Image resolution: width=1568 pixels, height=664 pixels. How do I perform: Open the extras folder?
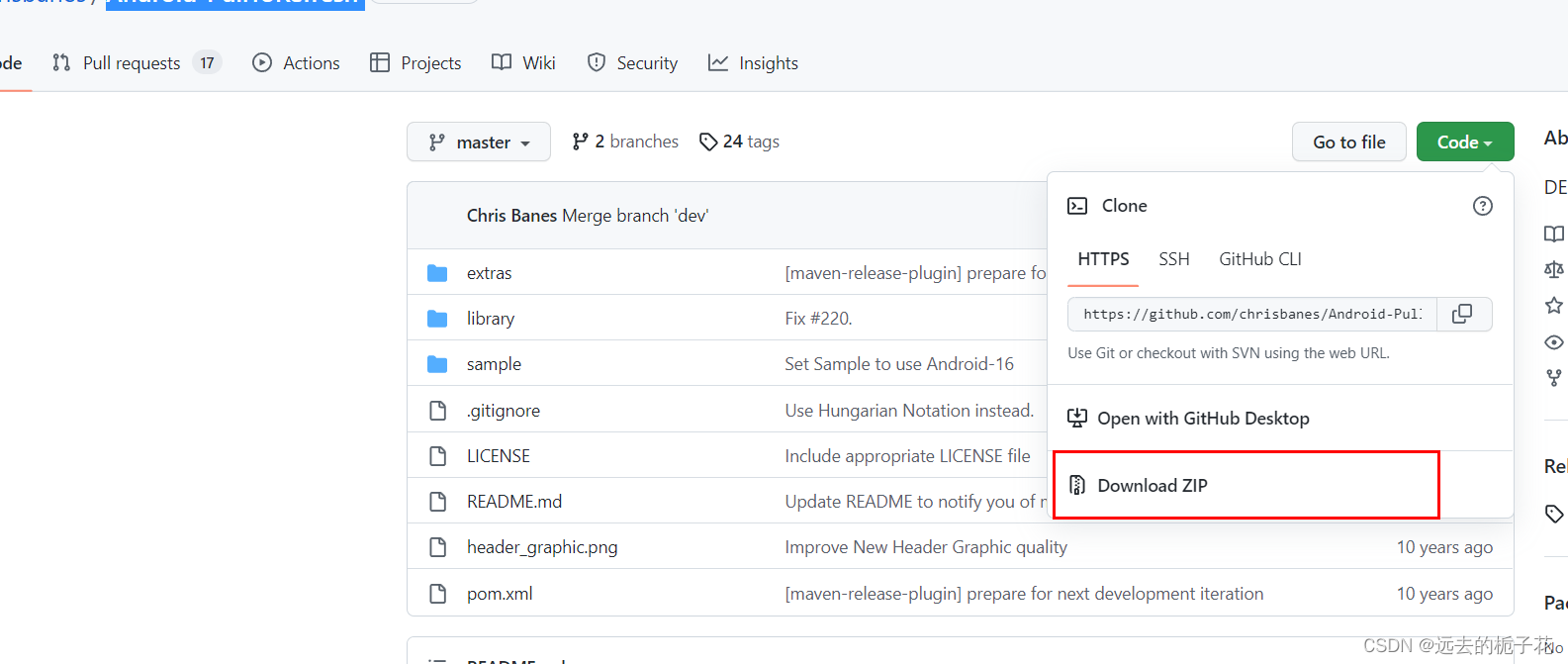pos(490,273)
